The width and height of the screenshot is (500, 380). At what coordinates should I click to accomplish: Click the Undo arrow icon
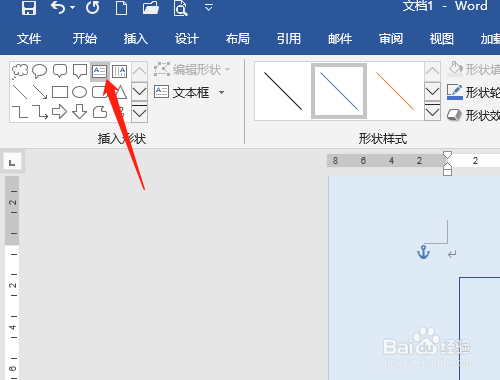[x=58, y=7]
